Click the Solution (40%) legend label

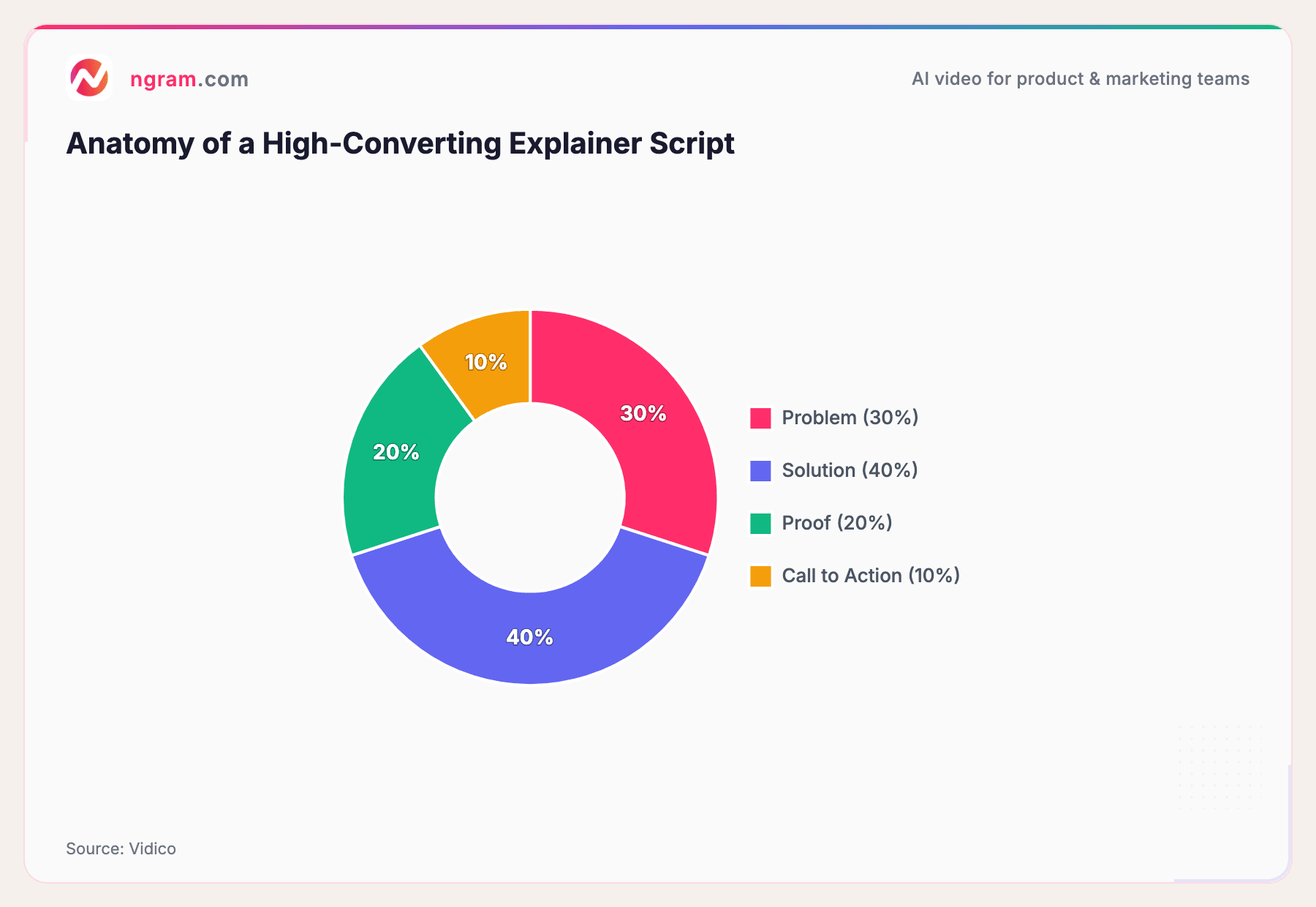coord(849,470)
